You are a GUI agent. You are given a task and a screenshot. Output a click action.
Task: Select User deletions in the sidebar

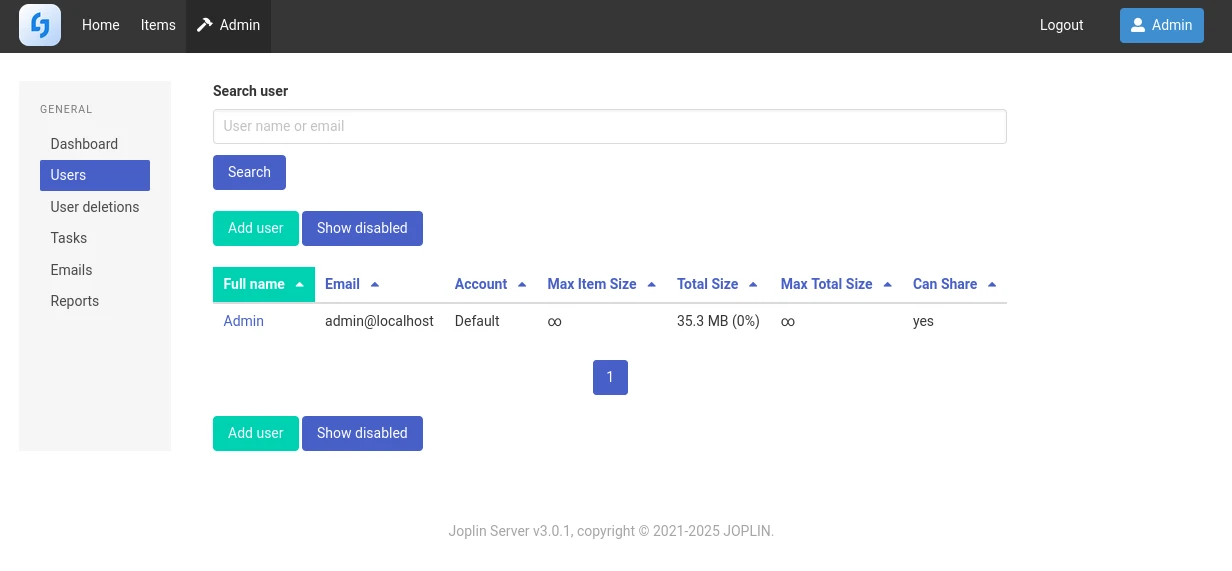click(x=95, y=207)
